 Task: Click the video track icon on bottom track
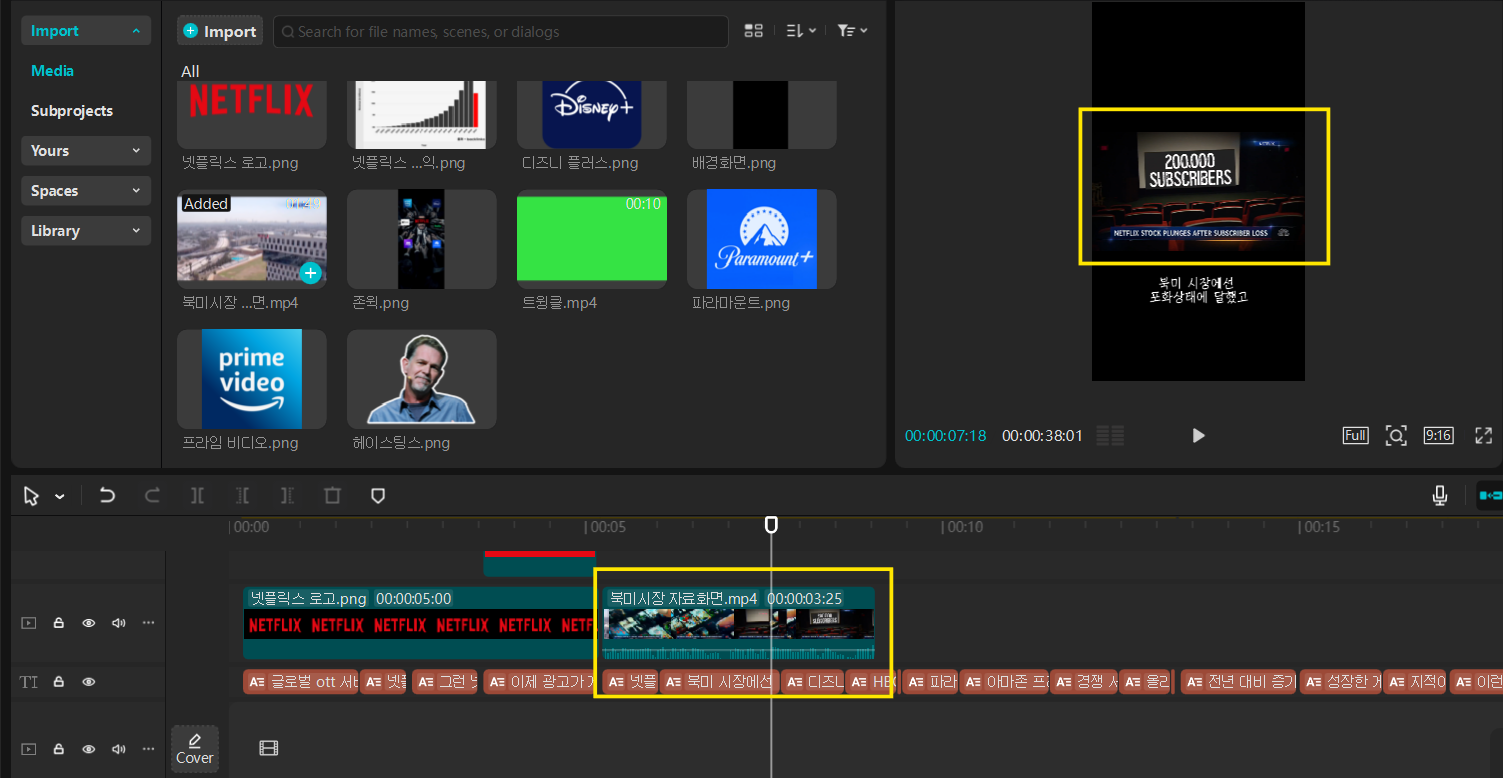tap(29, 749)
